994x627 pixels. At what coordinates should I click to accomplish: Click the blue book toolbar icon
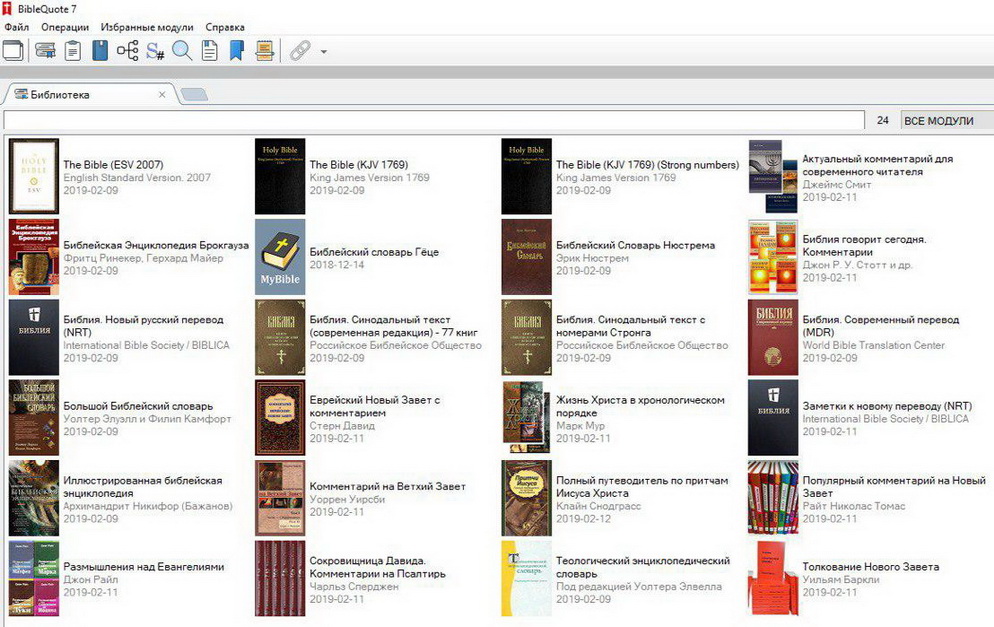(x=100, y=50)
